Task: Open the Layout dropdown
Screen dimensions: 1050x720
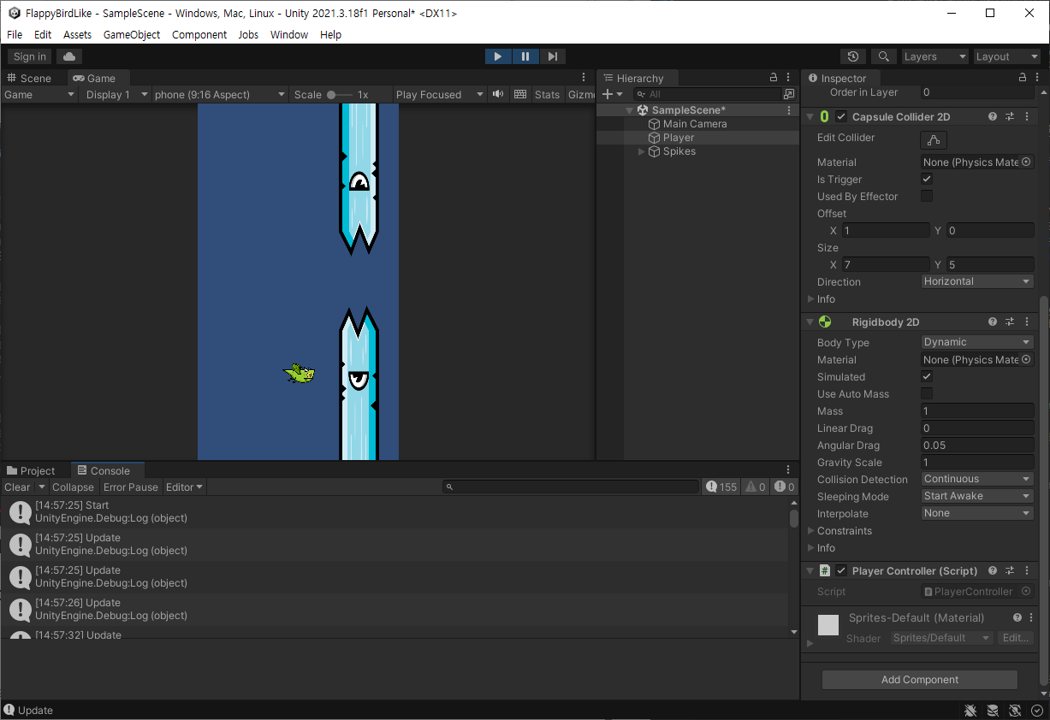Action: point(1006,56)
